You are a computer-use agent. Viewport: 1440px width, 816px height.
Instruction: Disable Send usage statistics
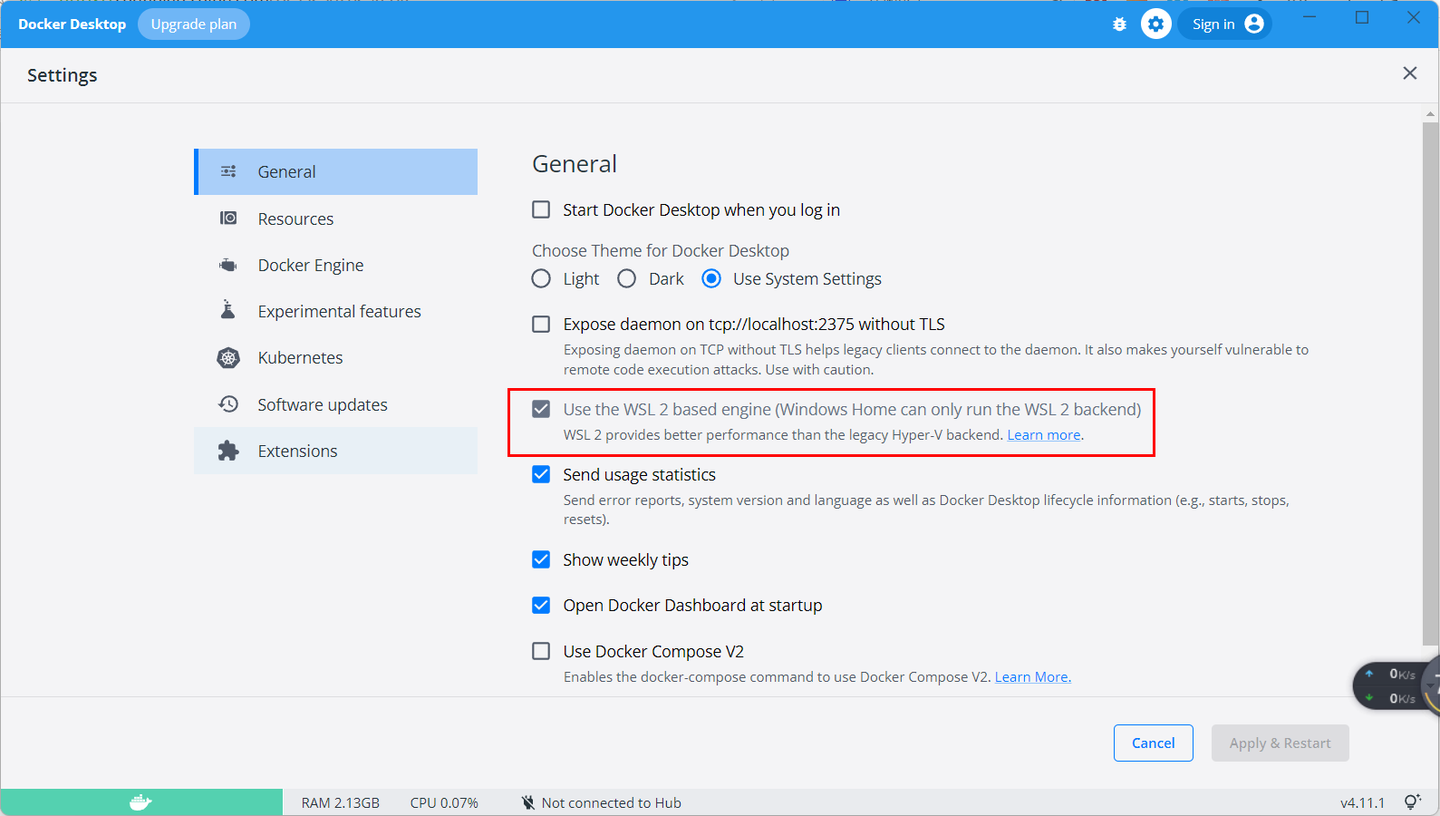[x=541, y=474]
